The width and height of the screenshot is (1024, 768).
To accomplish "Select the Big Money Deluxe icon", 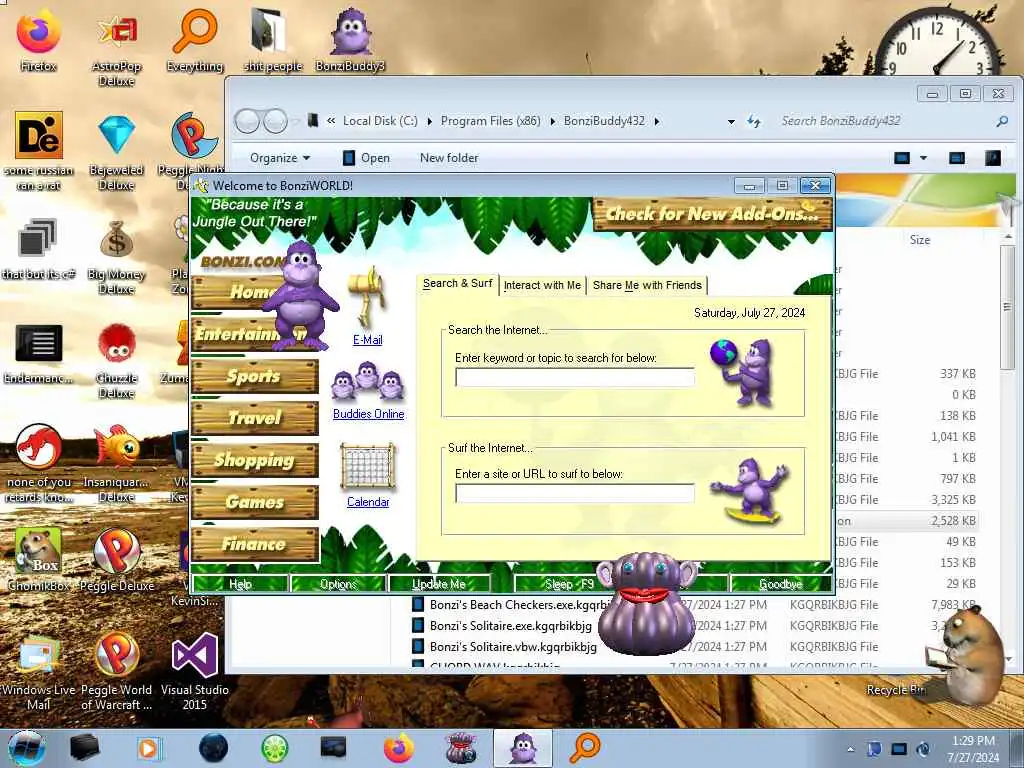I will tap(116, 239).
